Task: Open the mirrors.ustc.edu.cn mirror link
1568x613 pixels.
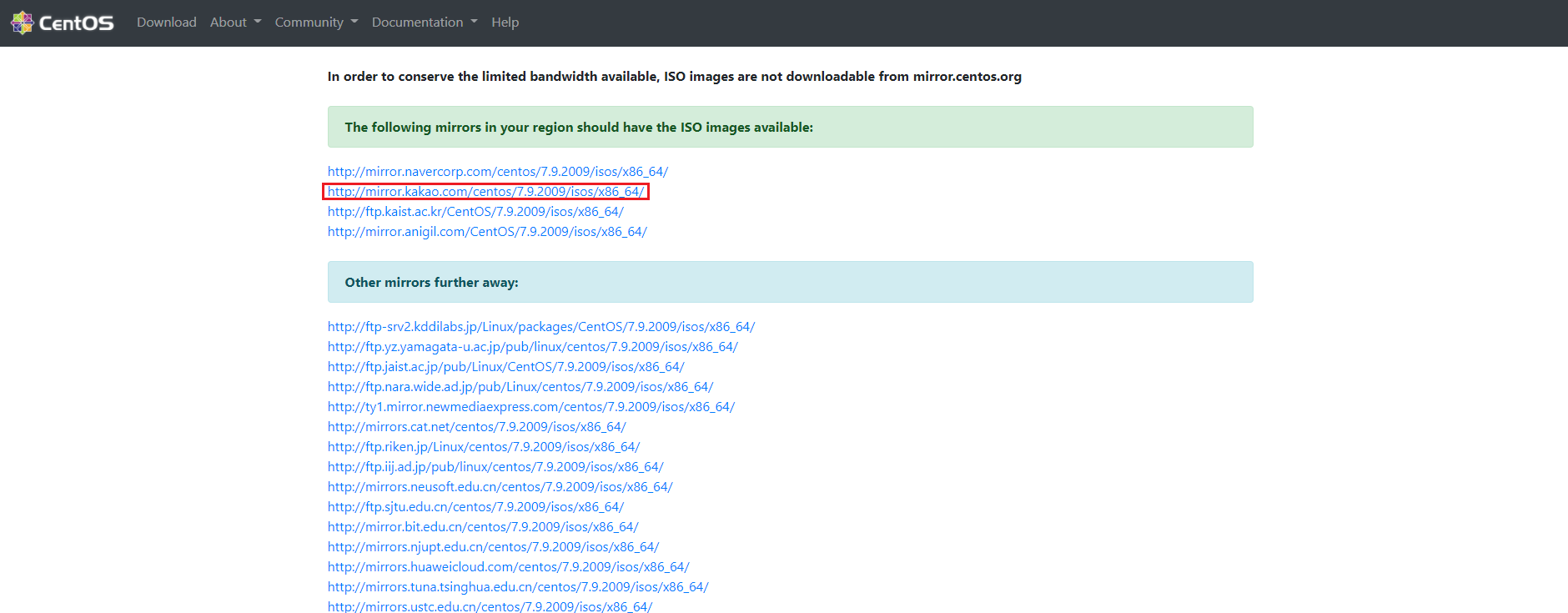Action: point(490,605)
